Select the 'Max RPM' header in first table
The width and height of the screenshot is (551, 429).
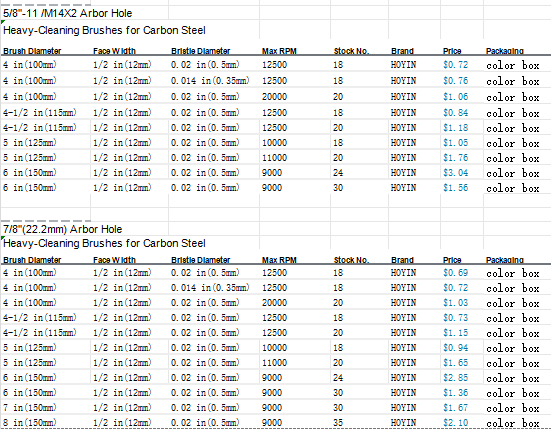tap(279, 51)
